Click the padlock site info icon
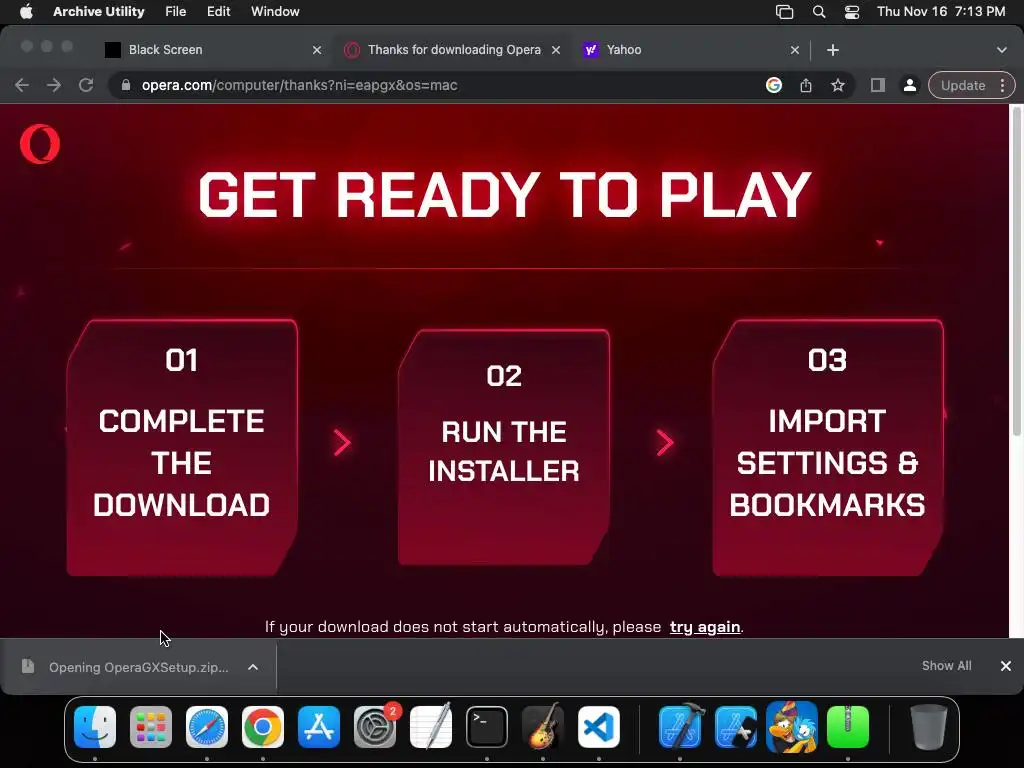Image resolution: width=1024 pixels, height=768 pixels. coord(126,85)
